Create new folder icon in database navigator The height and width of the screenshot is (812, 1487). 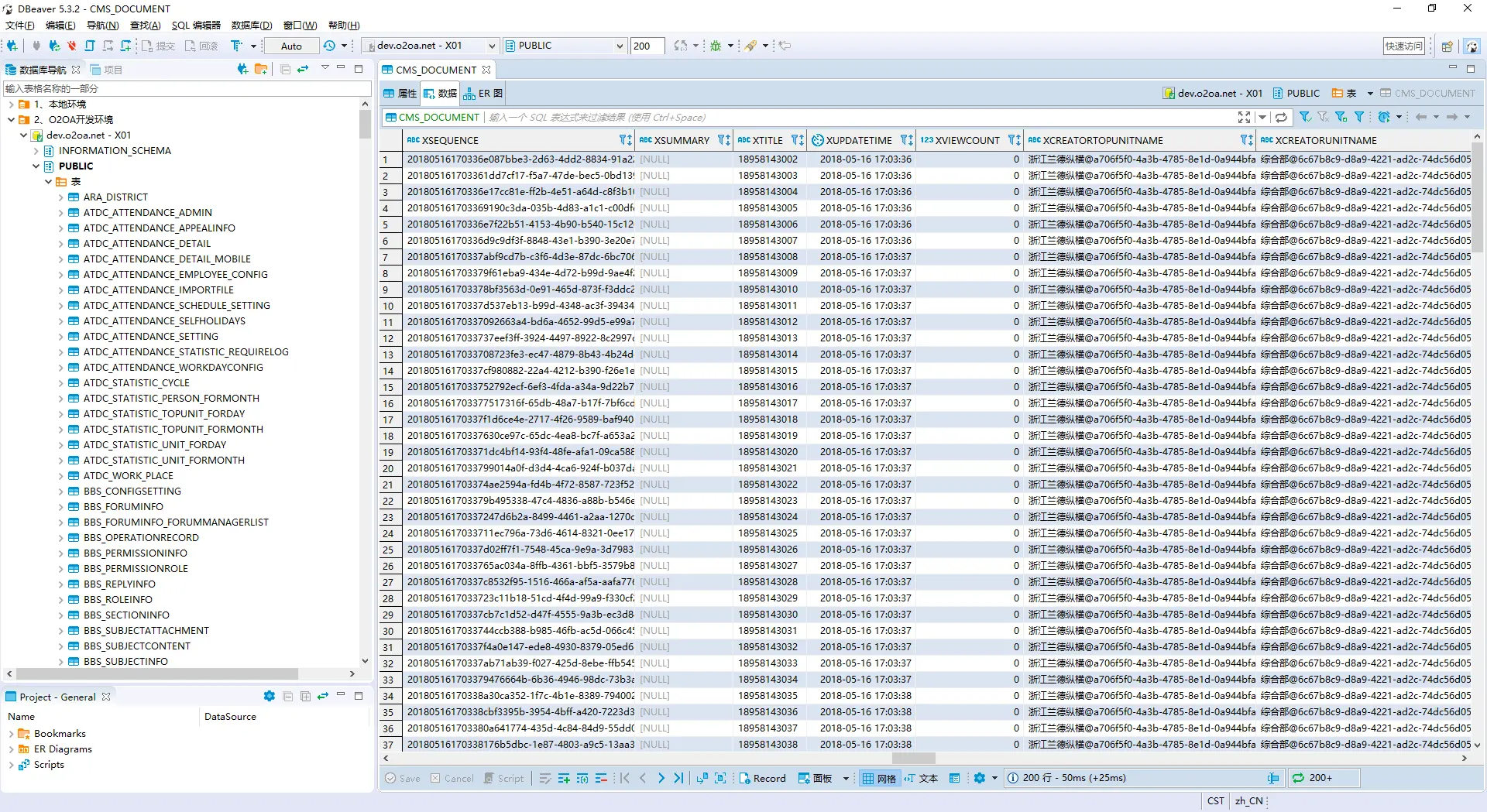tap(261, 69)
